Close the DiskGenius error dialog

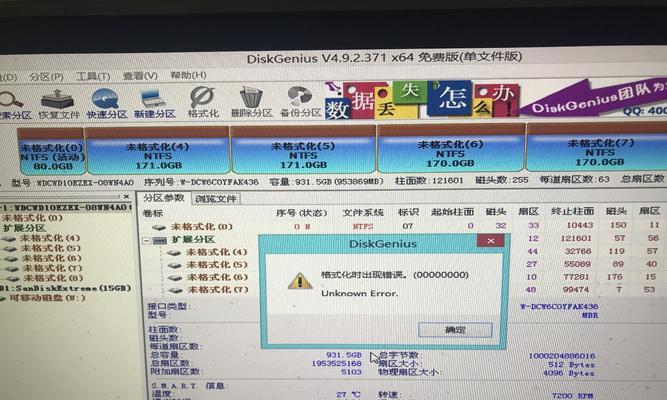(x=490, y=241)
